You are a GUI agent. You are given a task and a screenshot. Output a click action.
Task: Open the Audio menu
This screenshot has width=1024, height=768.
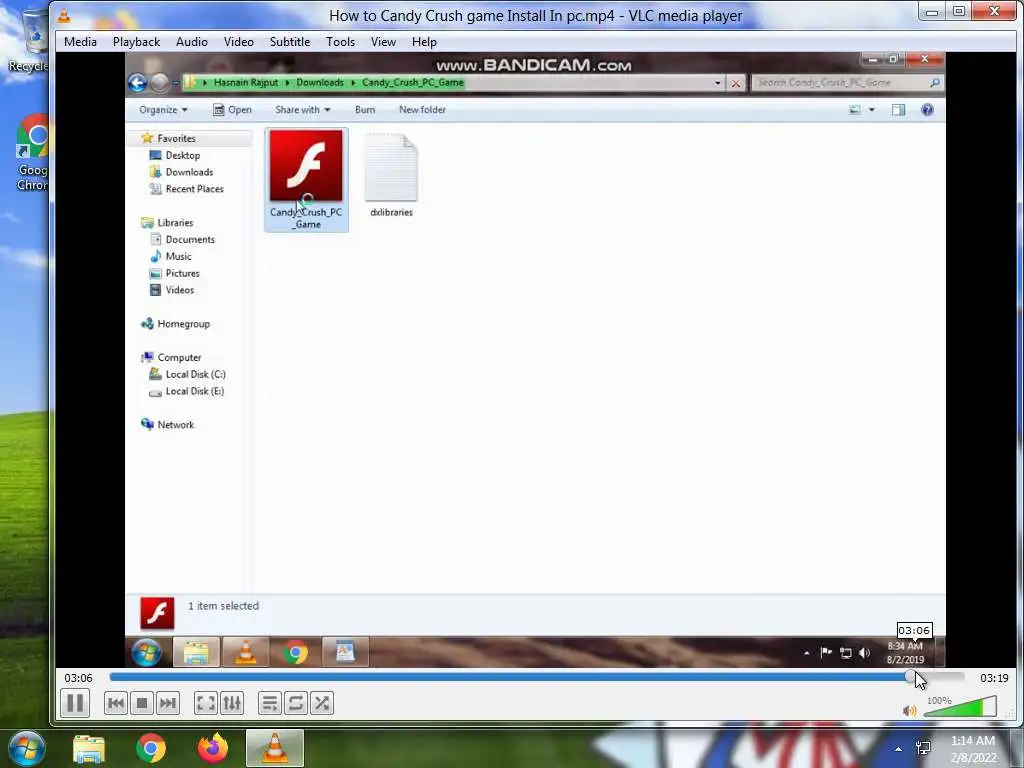click(x=192, y=42)
